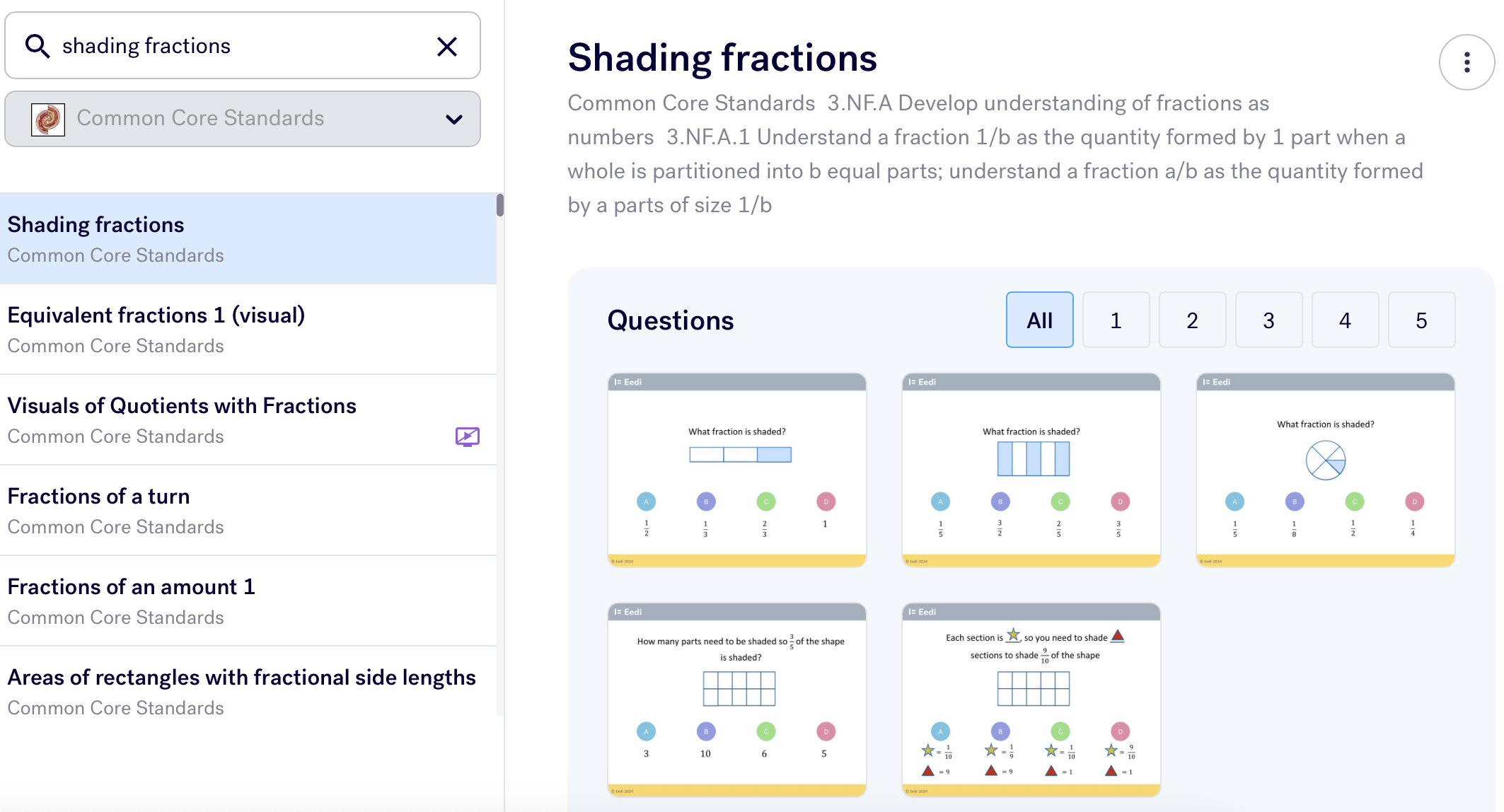This screenshot has width=1504, height=812.
Task: Filter questions to number 1
Action: (1116, 320)
